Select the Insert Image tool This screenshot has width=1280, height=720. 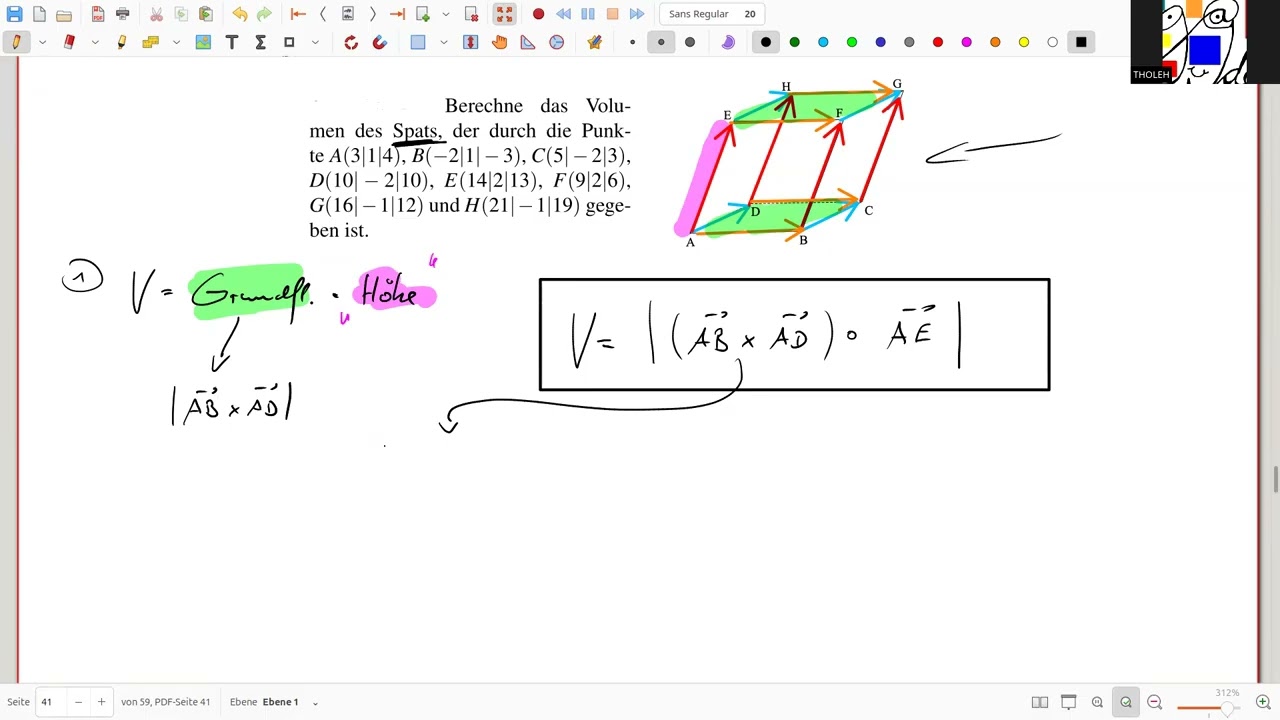[203, 42]
